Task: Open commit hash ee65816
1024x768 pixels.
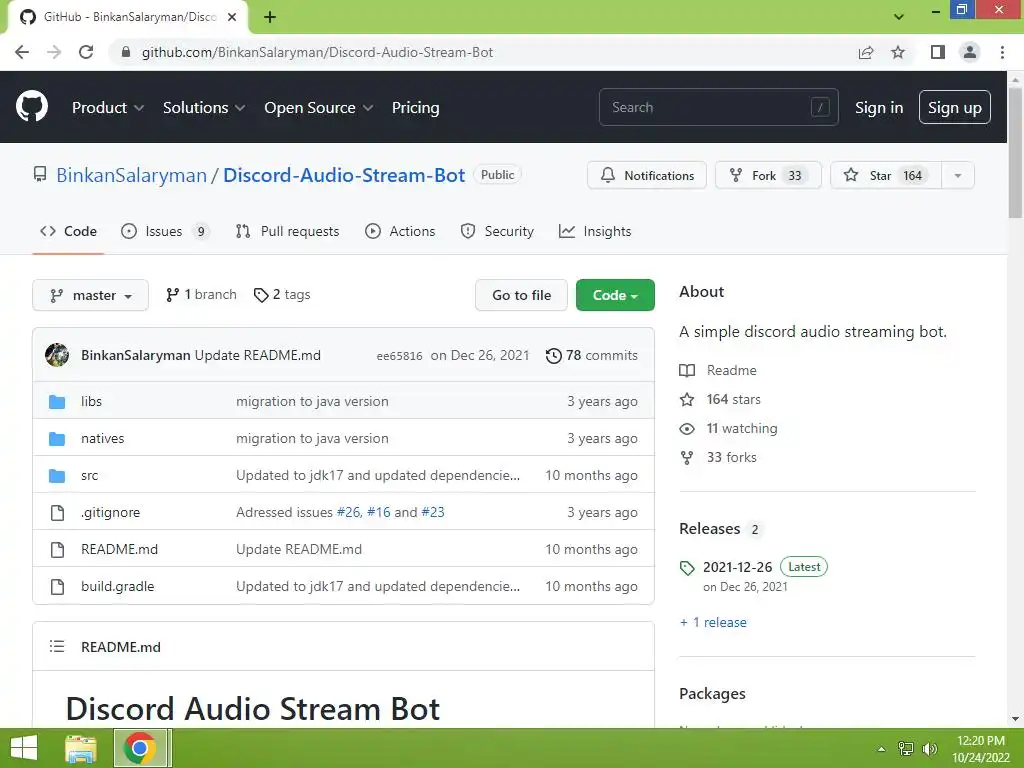Action: click(399, 356)
